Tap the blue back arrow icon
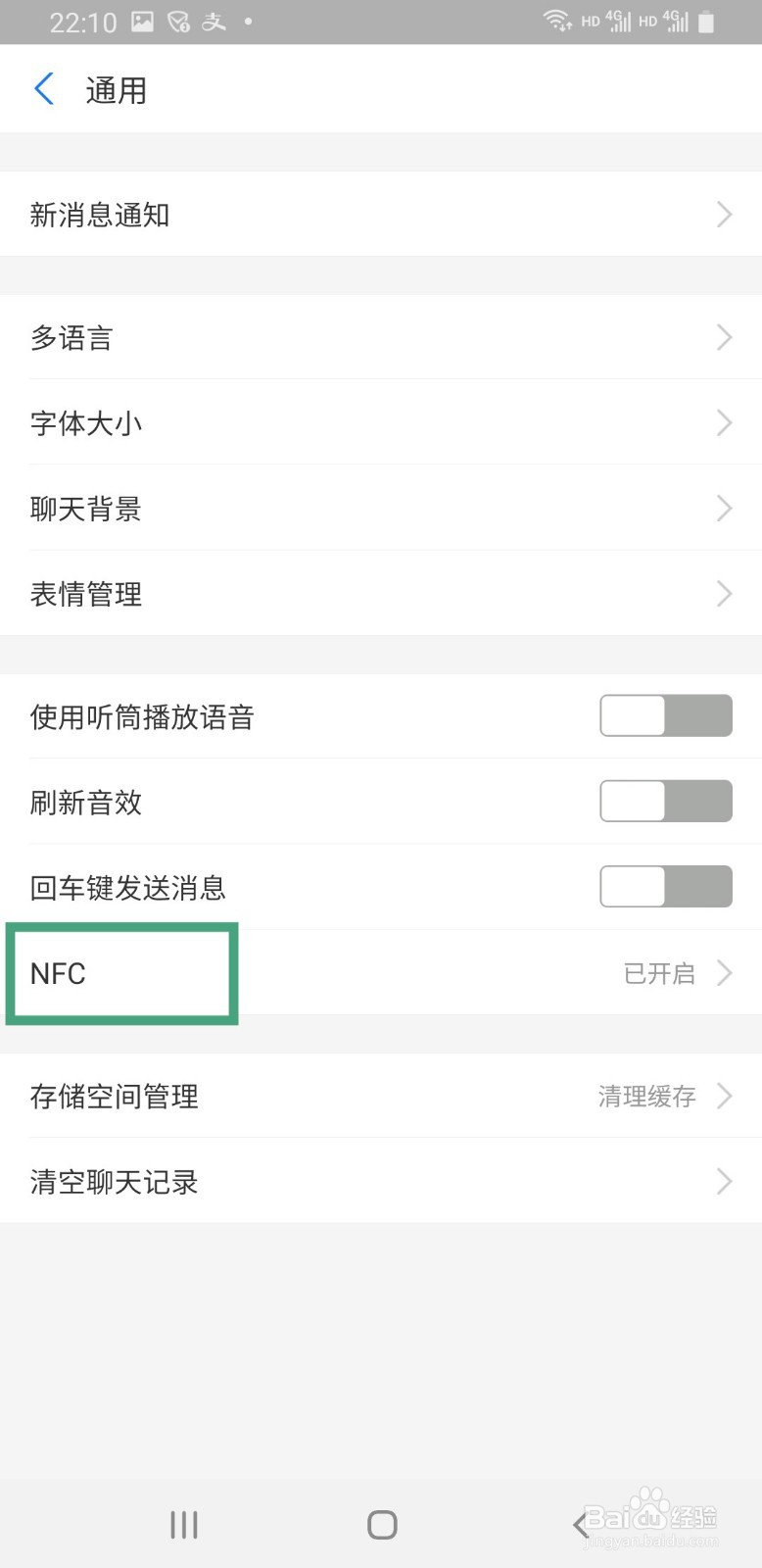The width and height of the screenshot is (762, 1568). pos(44,89)
